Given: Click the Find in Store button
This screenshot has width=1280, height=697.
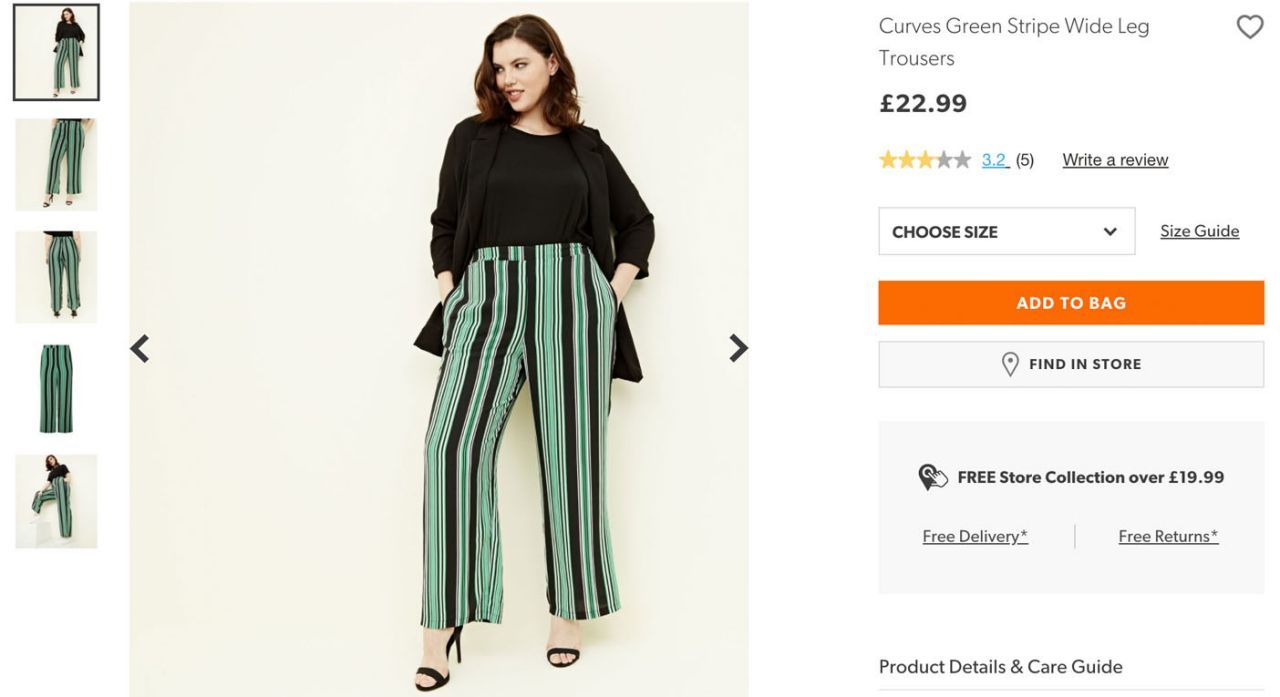Looking at the screenshot, I should (x=1071, y=364).
